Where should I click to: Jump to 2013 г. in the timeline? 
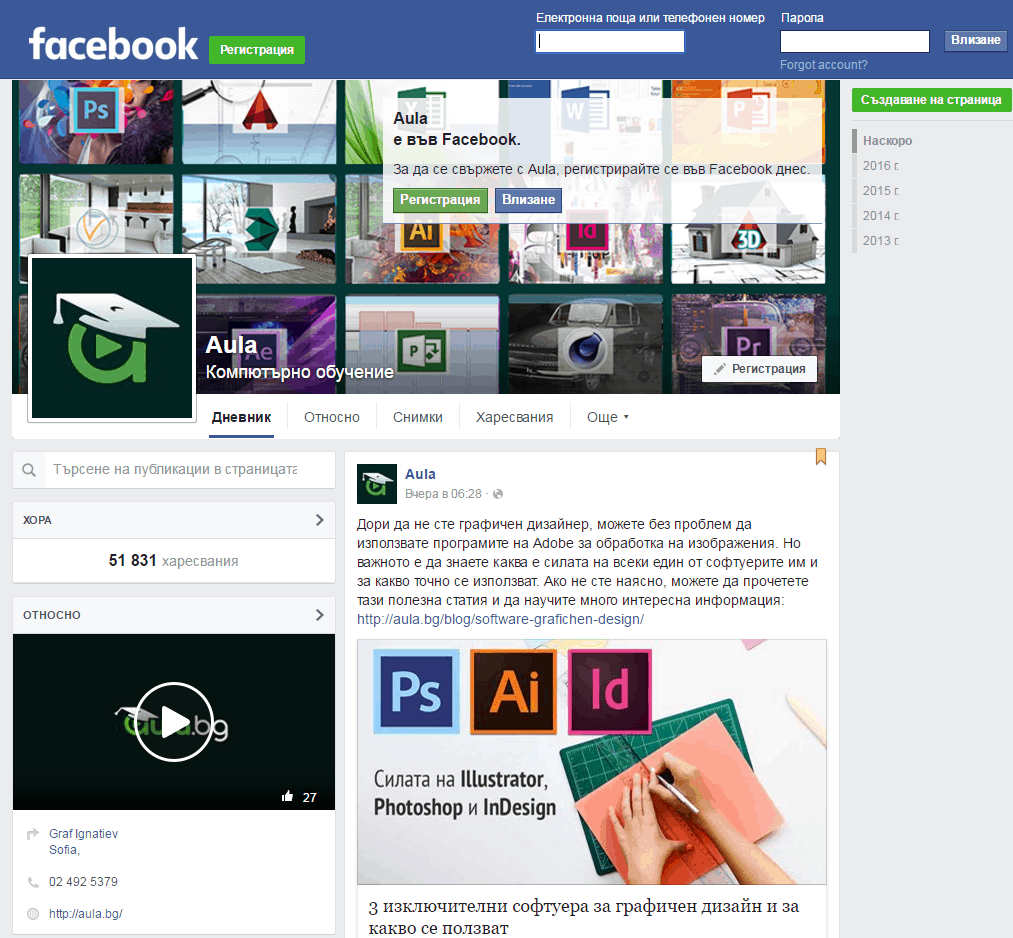[x=881, y=241]
